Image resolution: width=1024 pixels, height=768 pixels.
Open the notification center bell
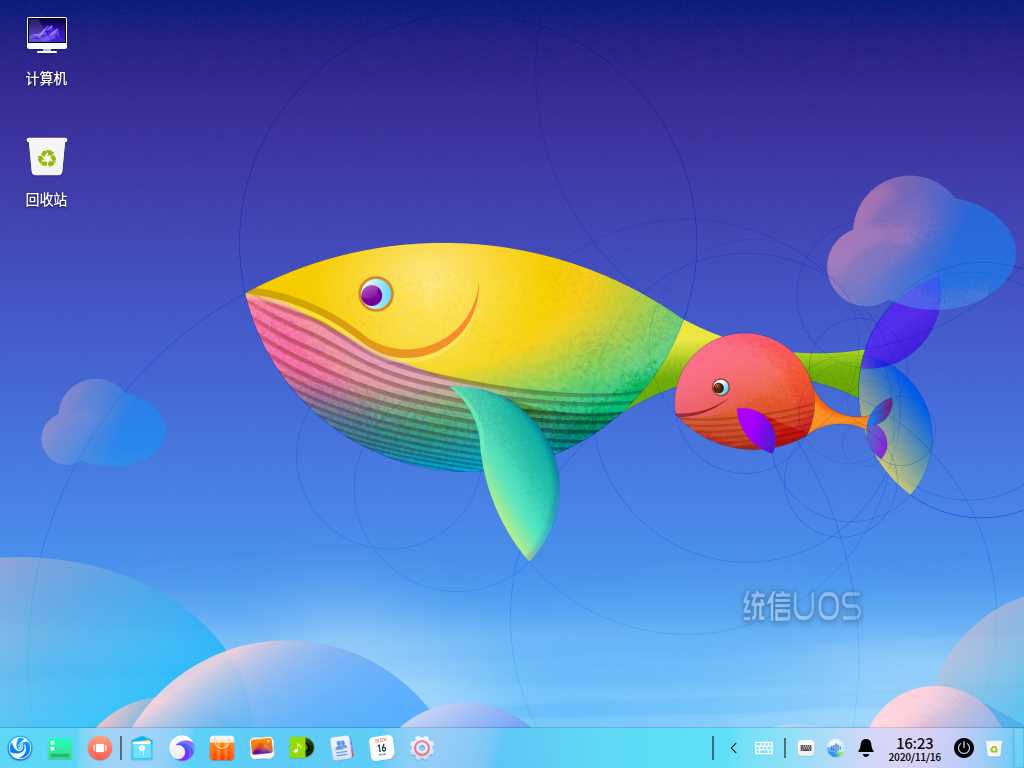click(x=866, y=748)
